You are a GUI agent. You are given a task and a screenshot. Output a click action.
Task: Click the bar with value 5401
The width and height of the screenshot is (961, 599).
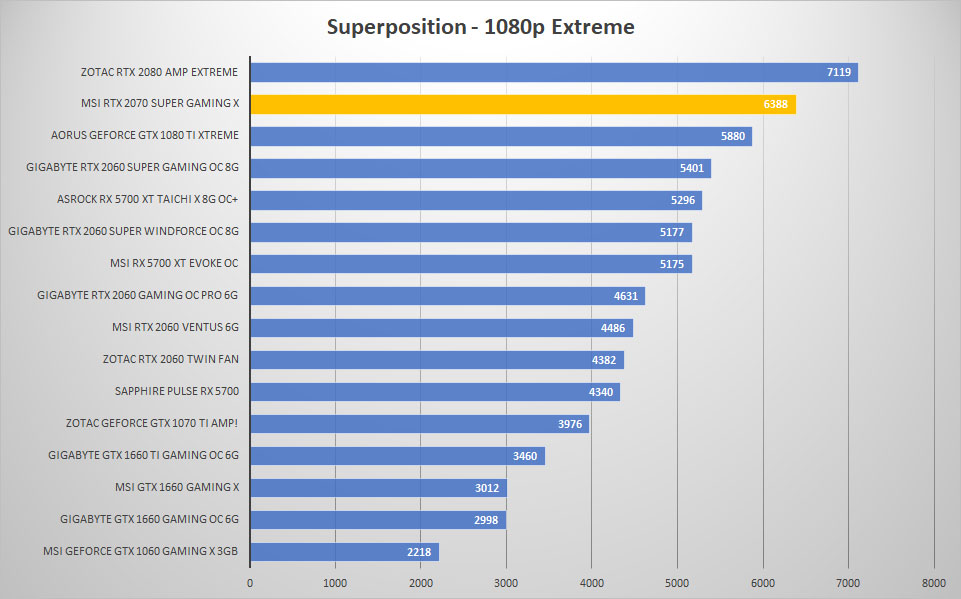(x=480, y=168)
